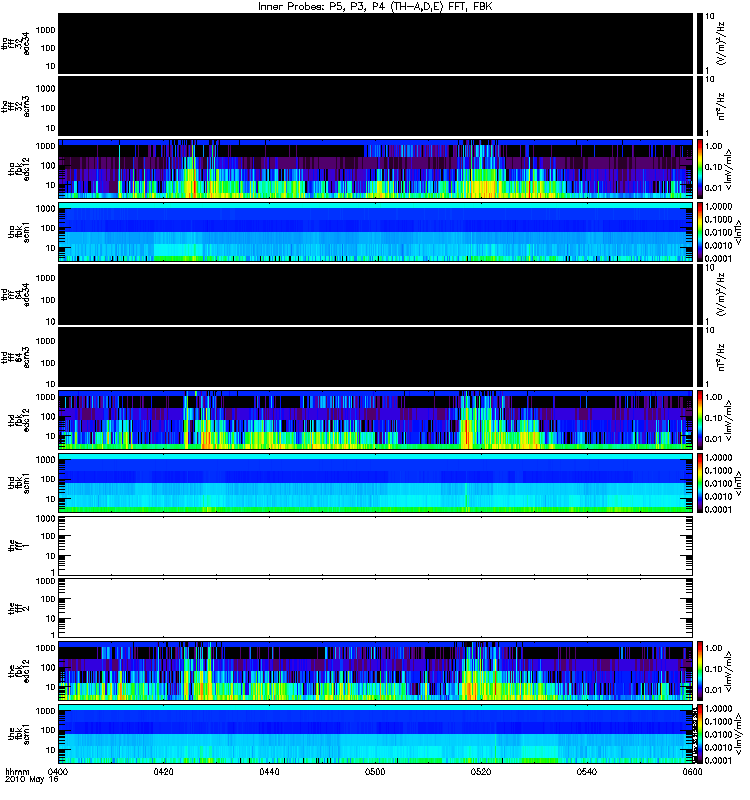Select the thd fff 64 edc34 black panel
Image resolution: width=750 pixels, height=800 pixels.
[375, 294]
